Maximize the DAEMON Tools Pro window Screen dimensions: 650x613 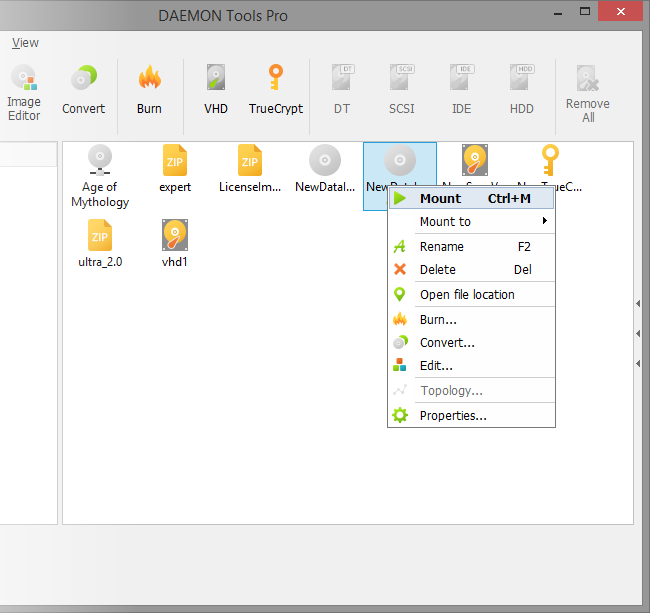pos(585,12)
